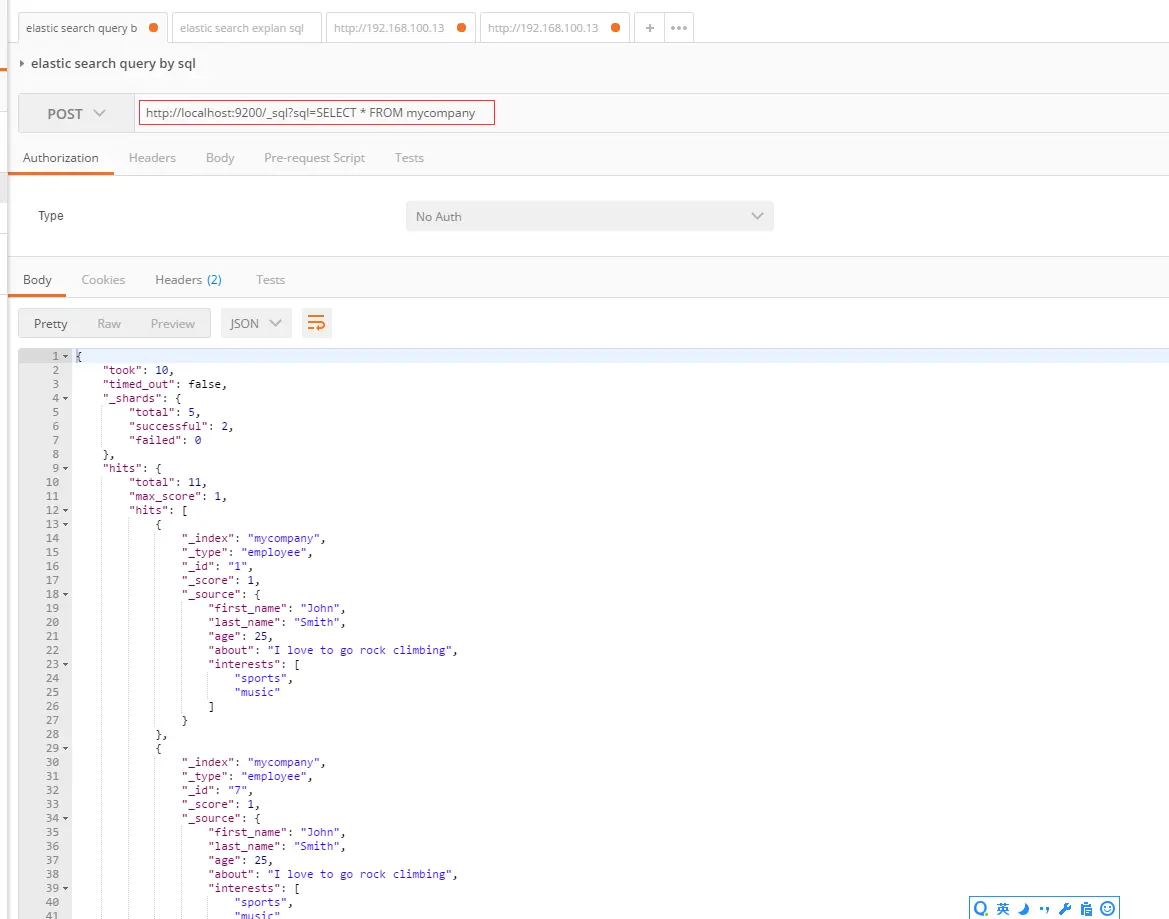1169x919 pixels.
Task: Open request Tests tab beside Pre-request Script
Action: point(409,158)
